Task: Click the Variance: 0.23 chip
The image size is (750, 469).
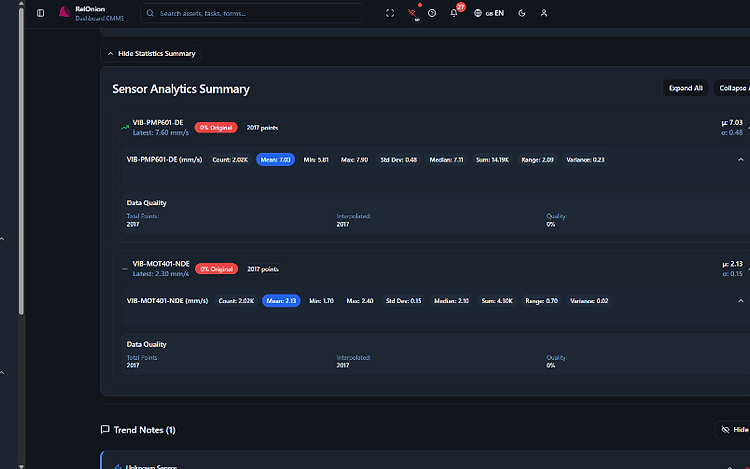Action: point(585,160)
